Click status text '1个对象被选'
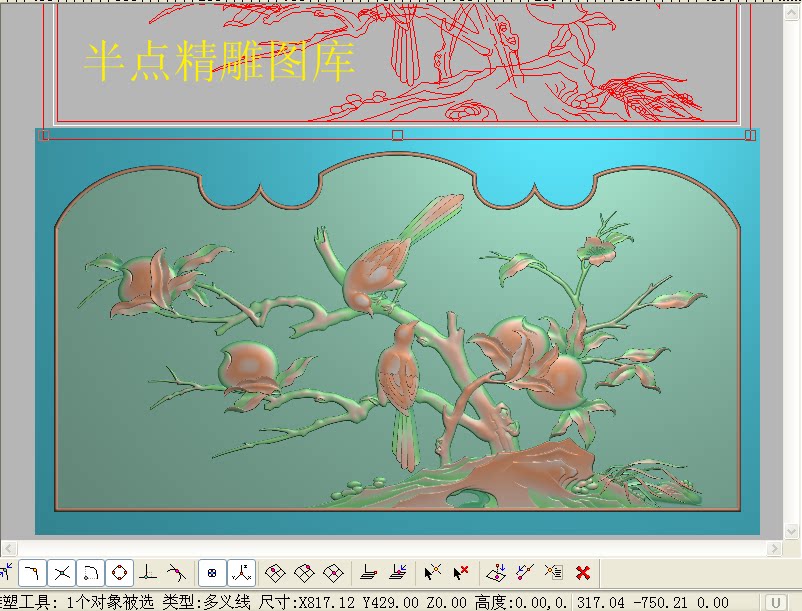This screenshot has width=802, height=611. 110,602
